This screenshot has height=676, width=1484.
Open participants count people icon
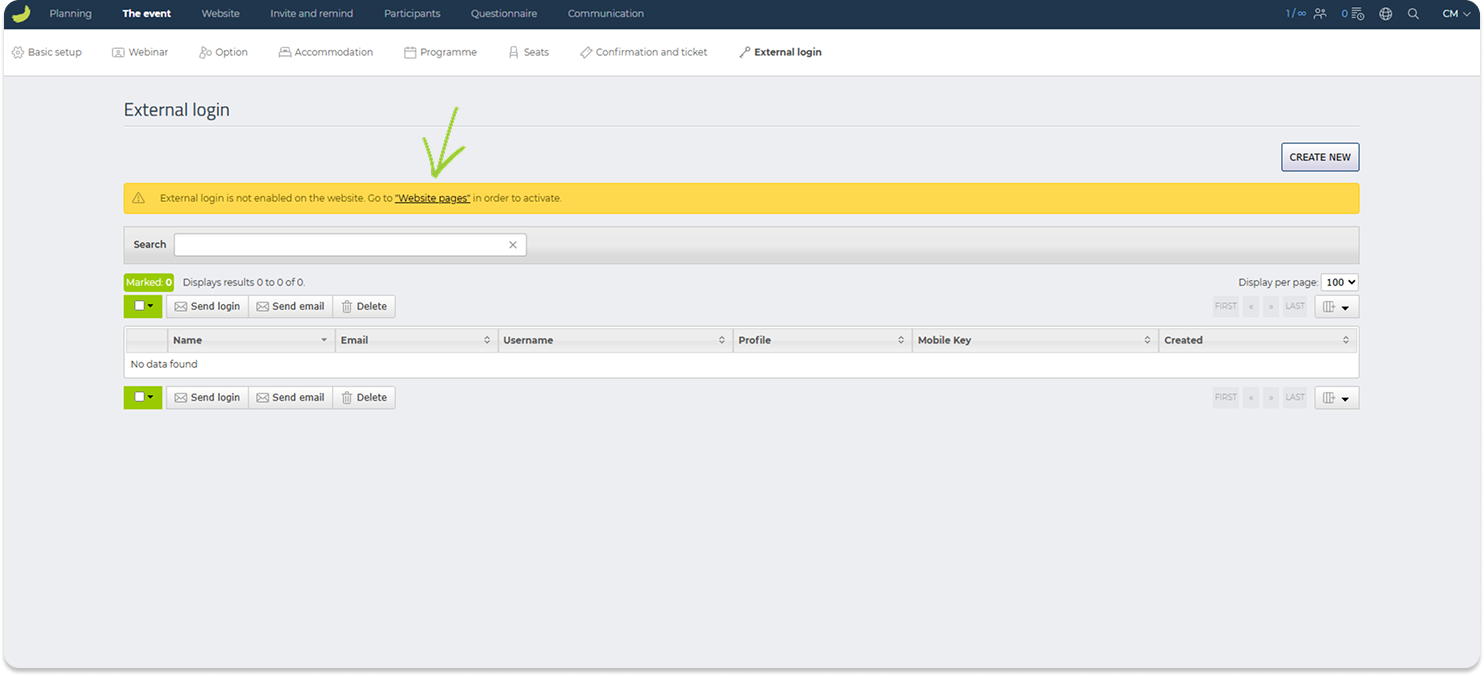[x=1320, y=14]
